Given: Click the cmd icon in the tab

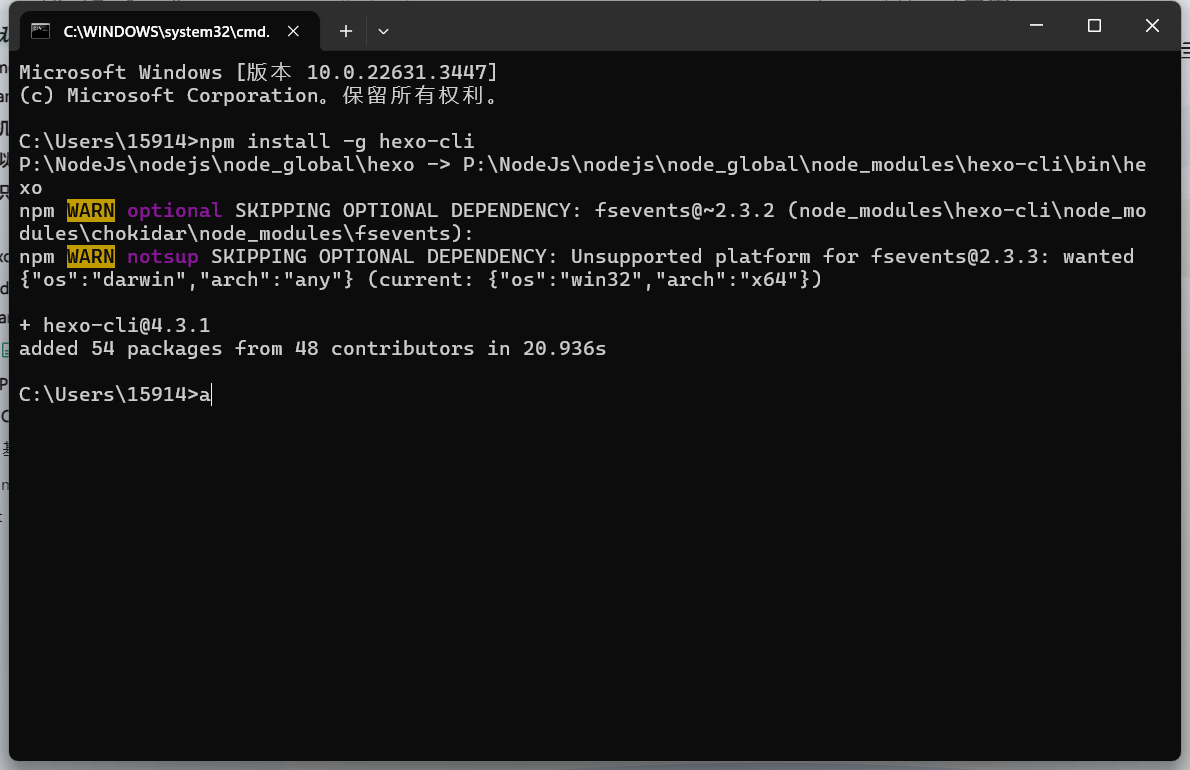Looking at the screenshot, I should click(x=40, y=31).
